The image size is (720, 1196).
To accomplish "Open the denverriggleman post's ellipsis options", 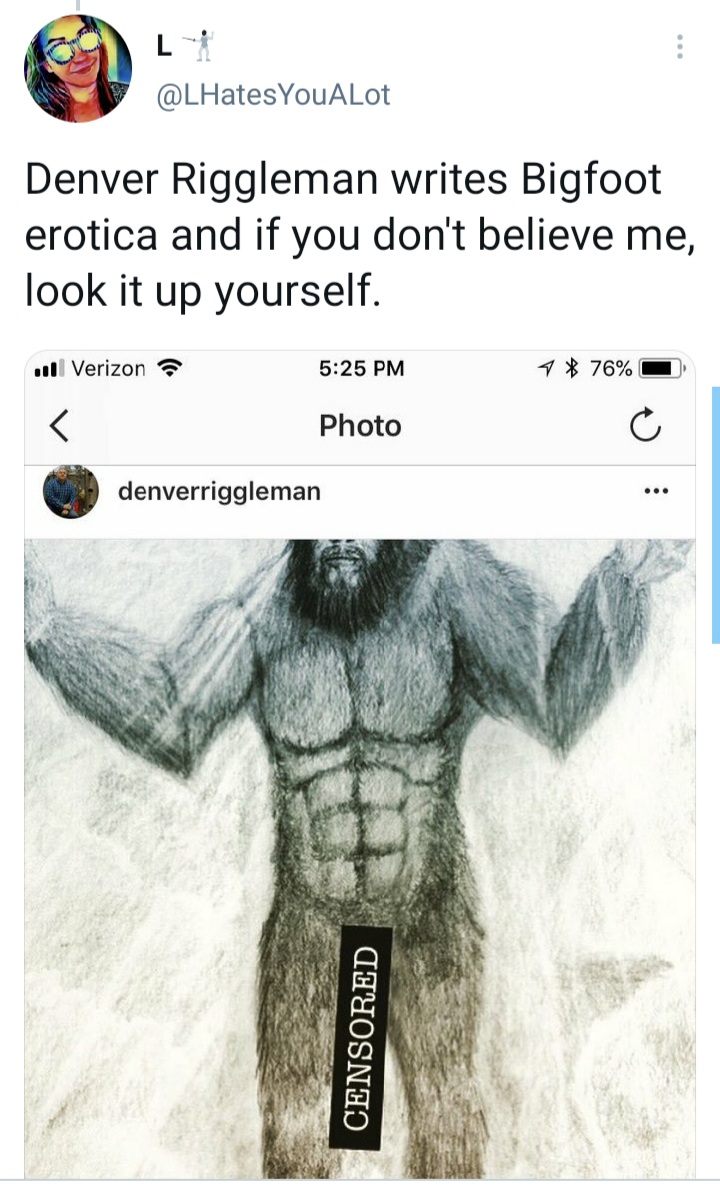I will (656, 491).
